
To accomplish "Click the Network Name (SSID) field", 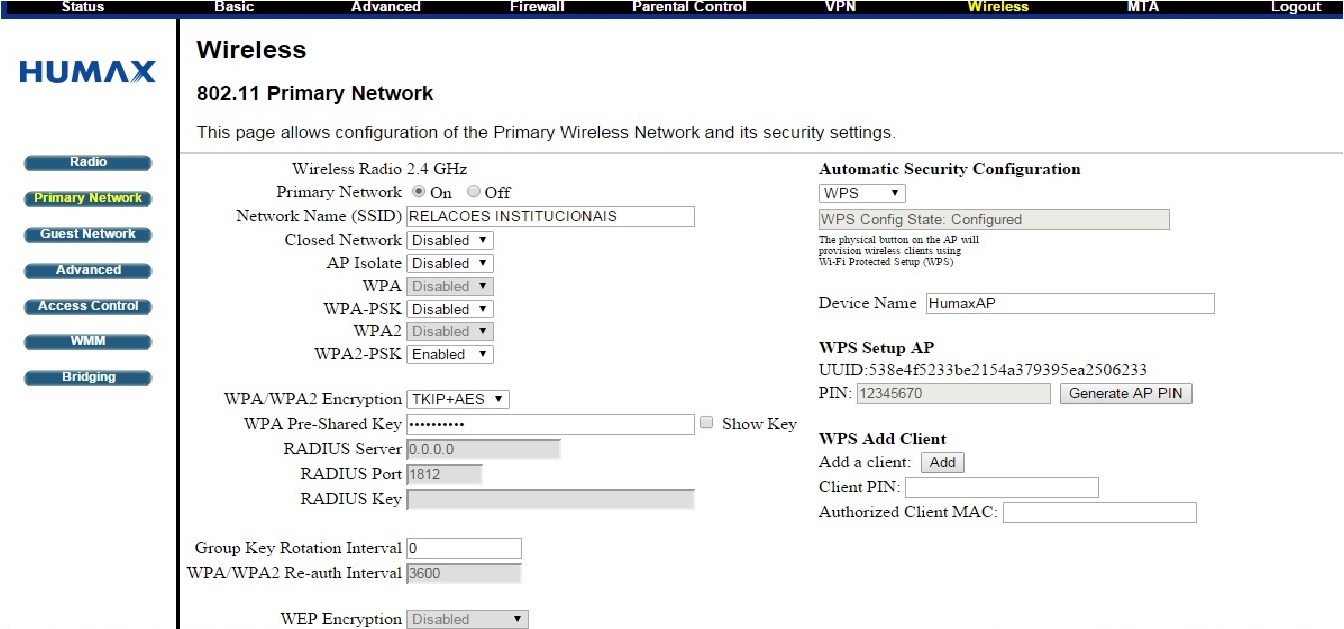I will tap(550, 216).
